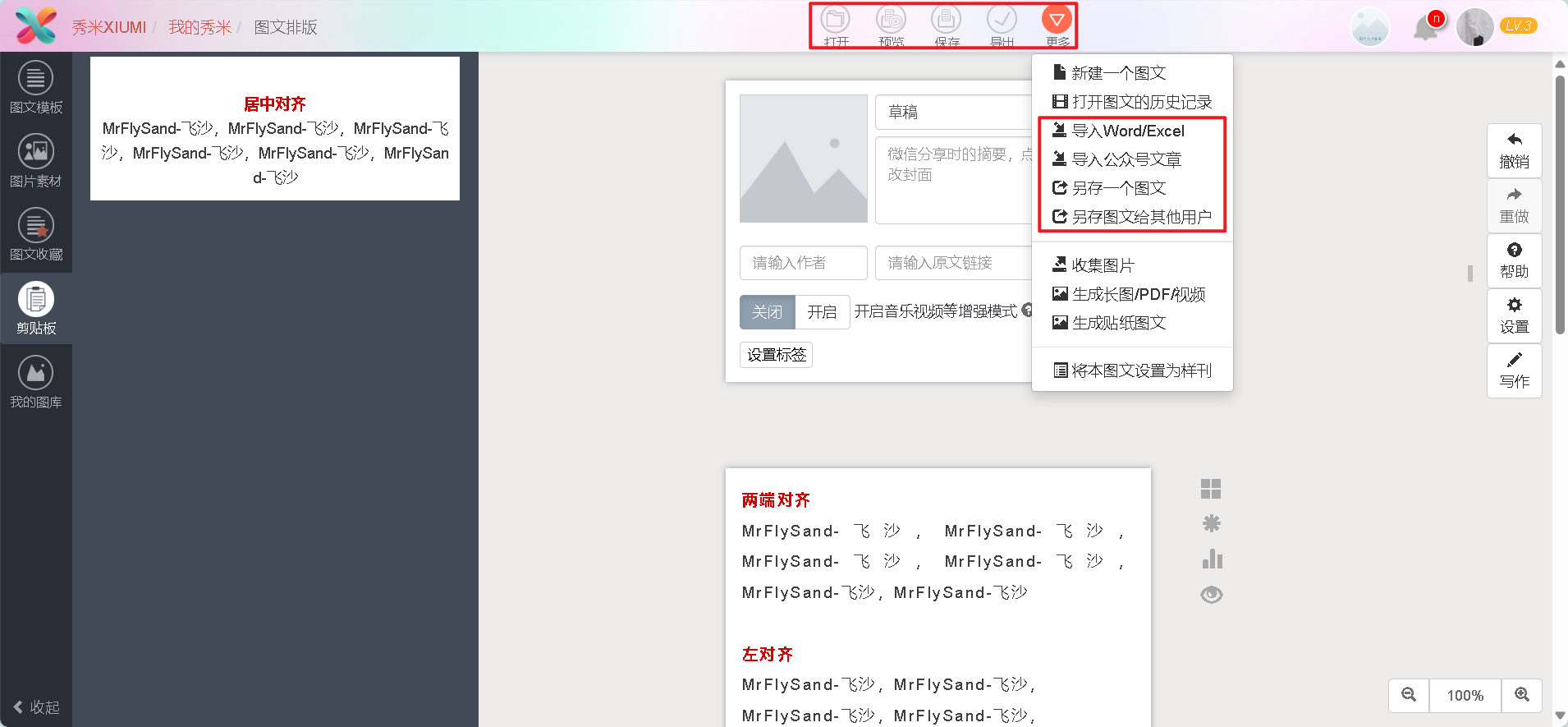Click the 左对齐 heading in article

(768, 655)
